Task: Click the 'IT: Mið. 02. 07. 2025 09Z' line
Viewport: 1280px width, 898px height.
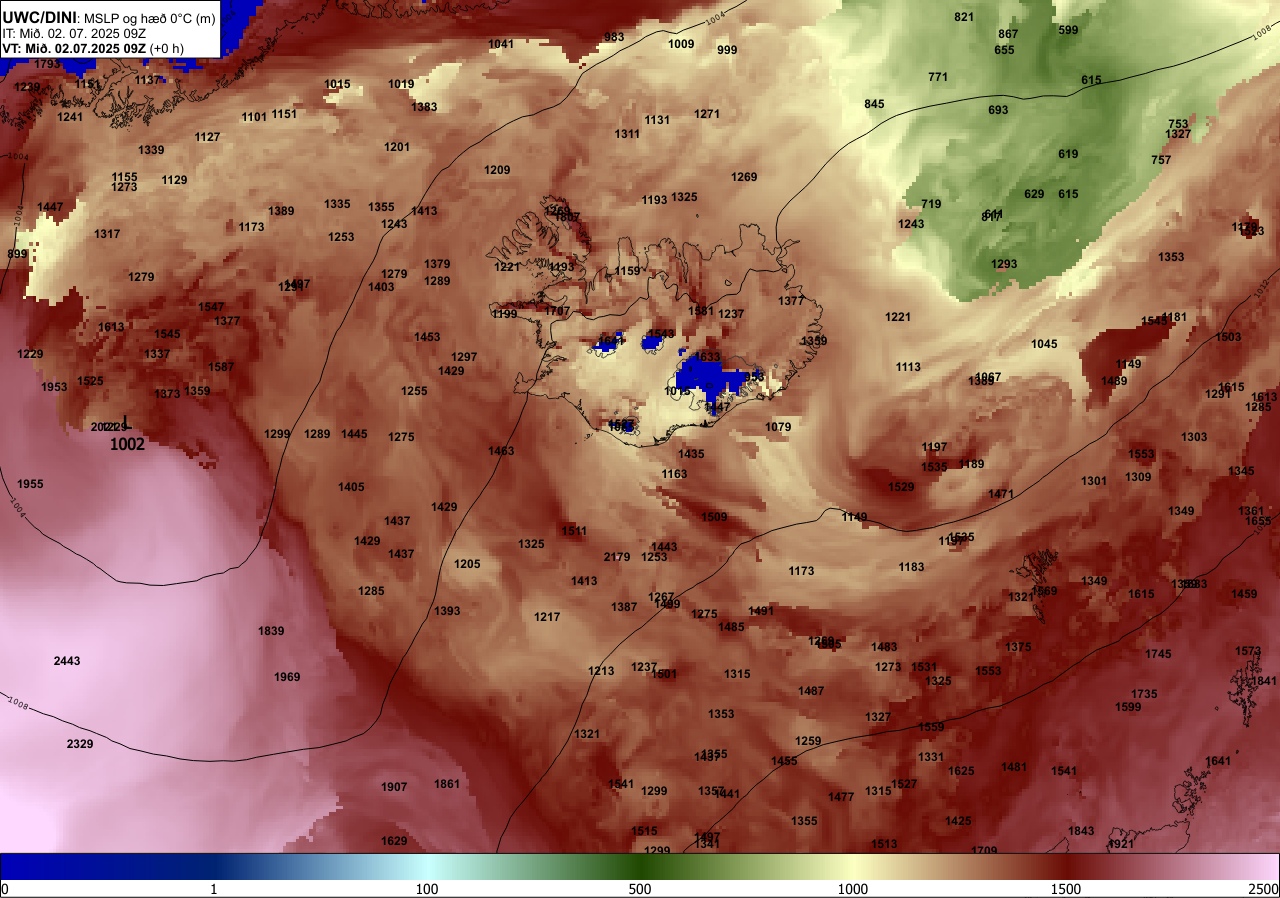Action: coord(74,33)
